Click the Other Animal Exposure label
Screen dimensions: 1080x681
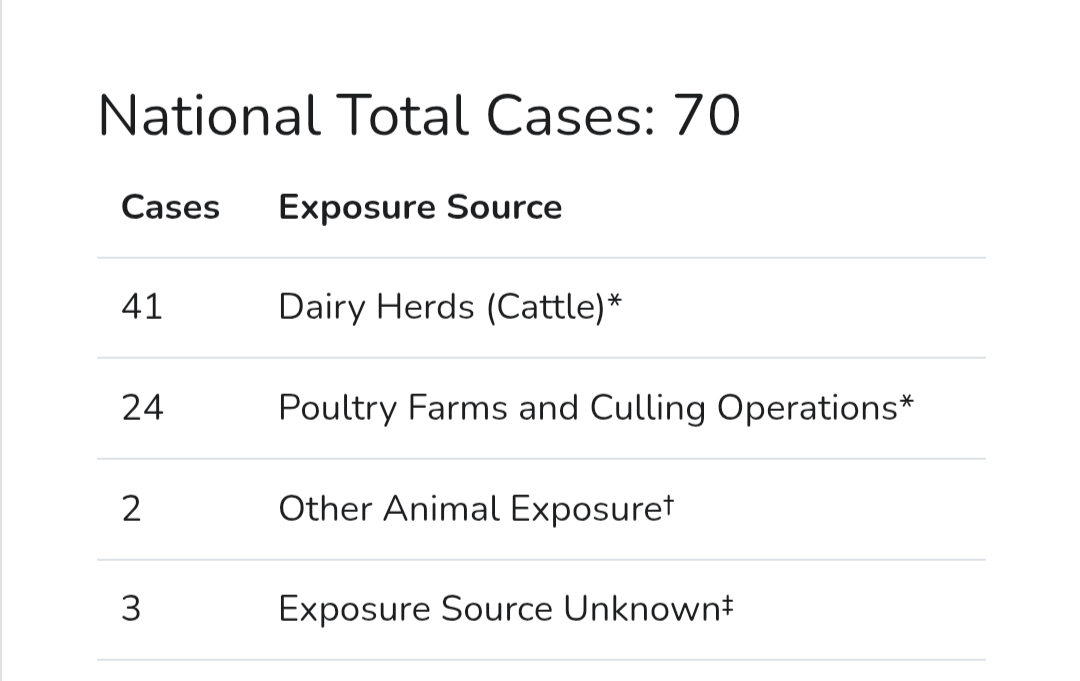(x=470, y=510)
